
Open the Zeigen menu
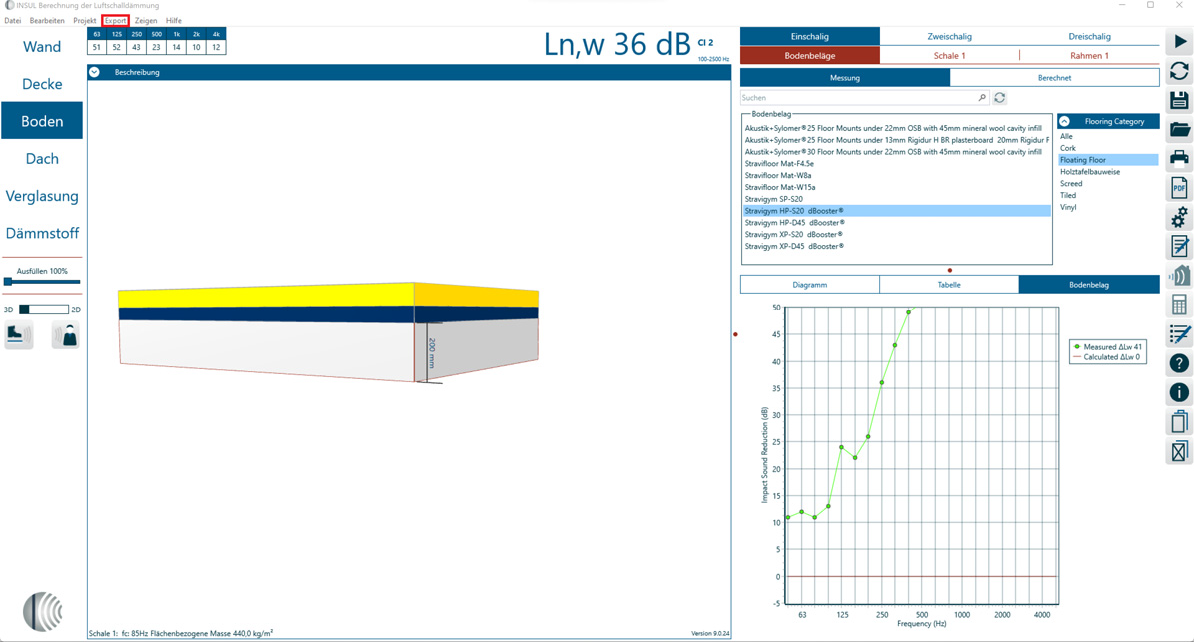click(x=146, y=21)
